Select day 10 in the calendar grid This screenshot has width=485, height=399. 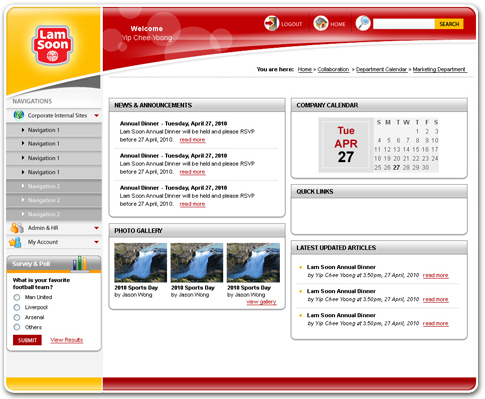click(x=435, y=140)
